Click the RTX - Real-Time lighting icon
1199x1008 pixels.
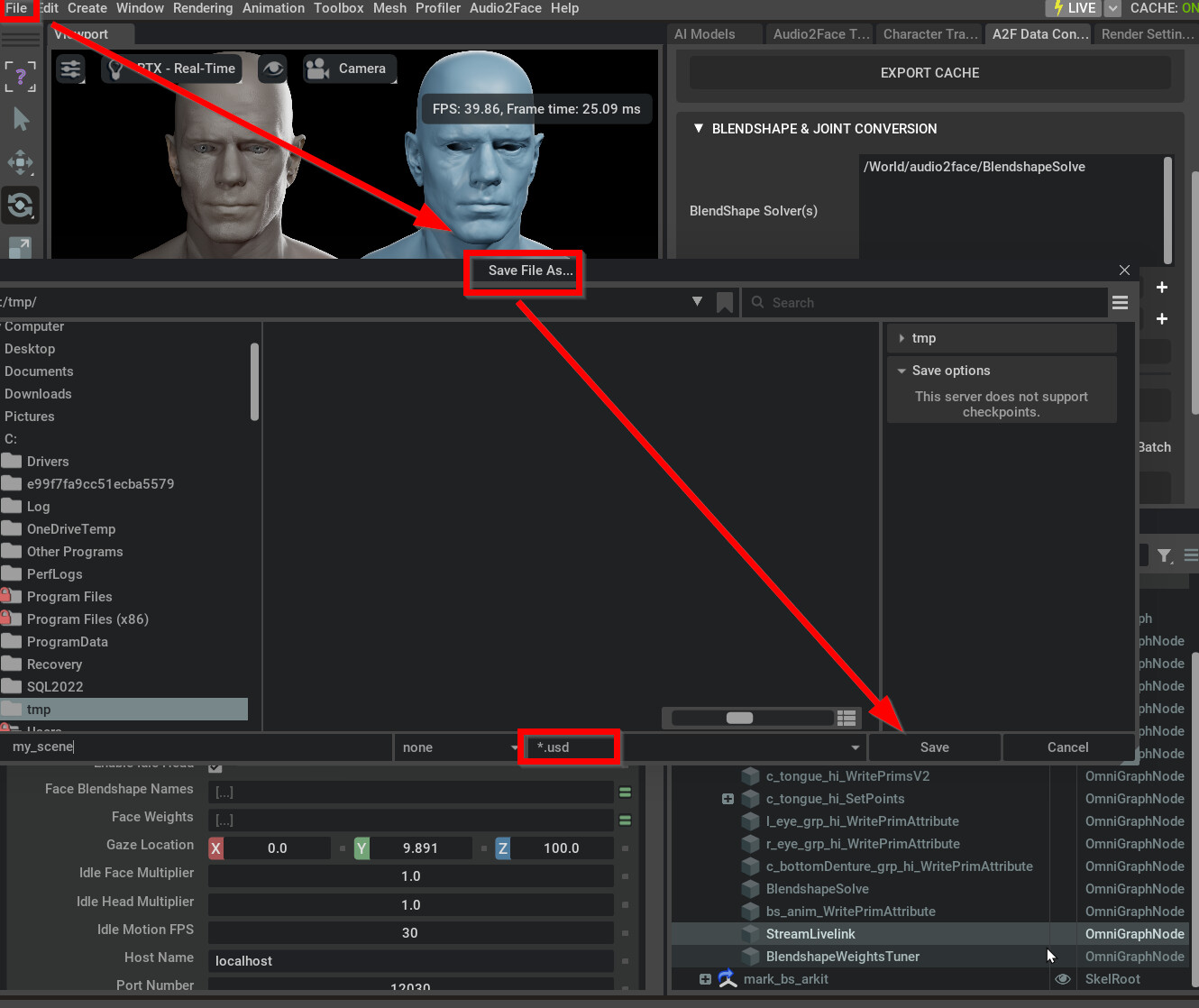(114, 68)
